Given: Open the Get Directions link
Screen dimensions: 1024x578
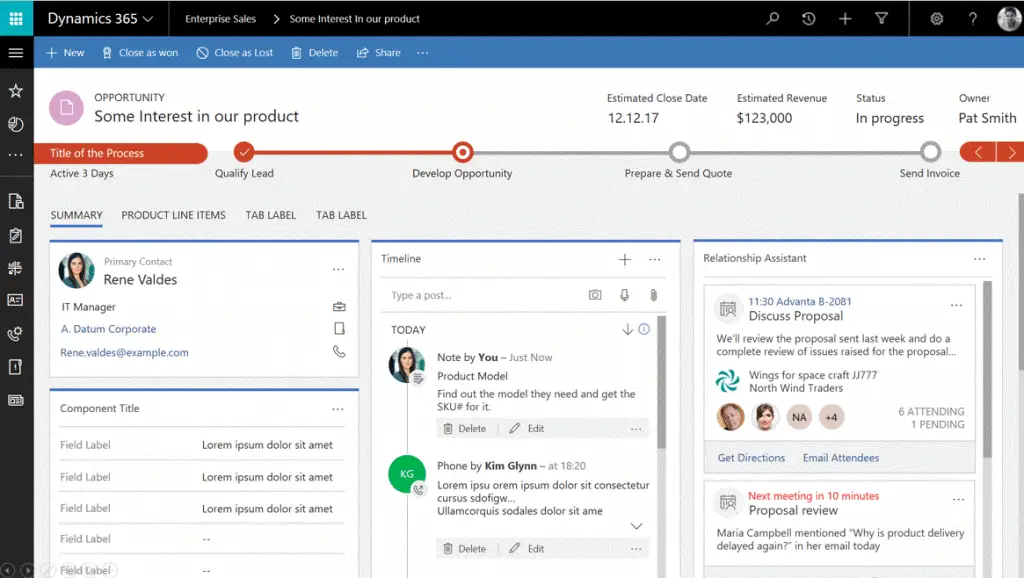Looking at the screenshot, I should point(750,457).
